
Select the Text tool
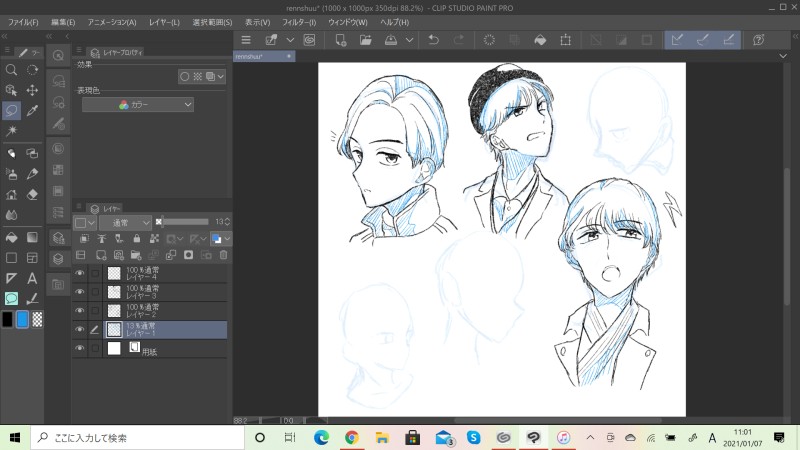32,278
